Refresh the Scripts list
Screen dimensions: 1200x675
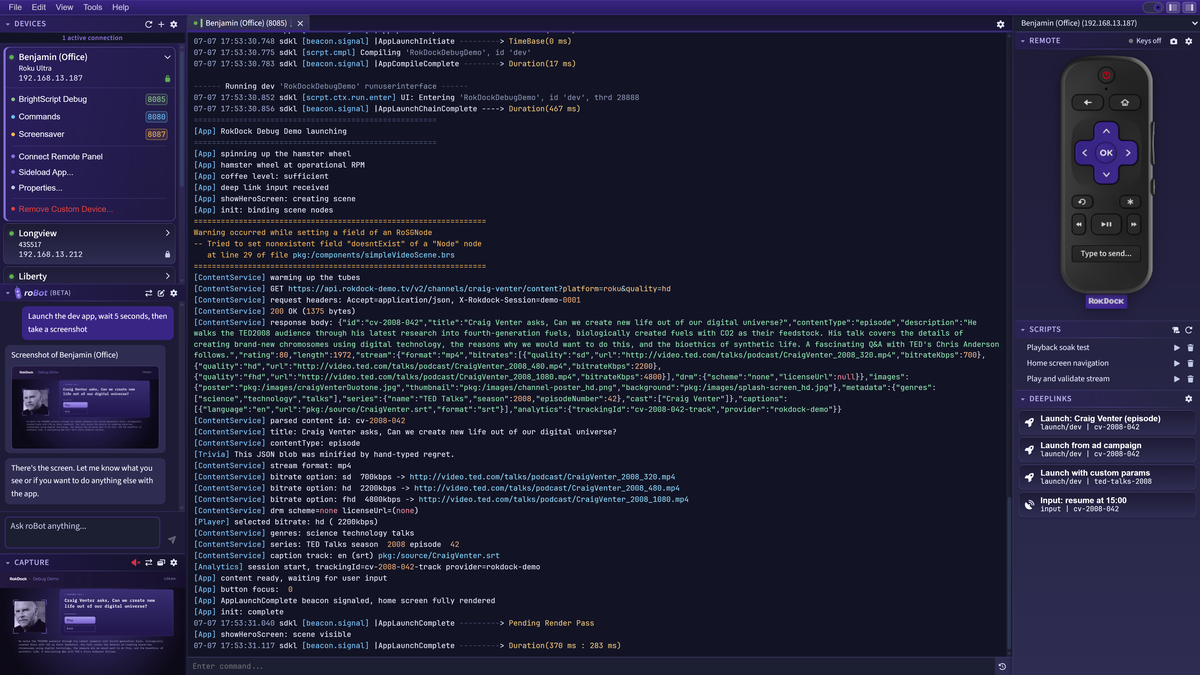pyautogui.click(x=1189, y=329)
